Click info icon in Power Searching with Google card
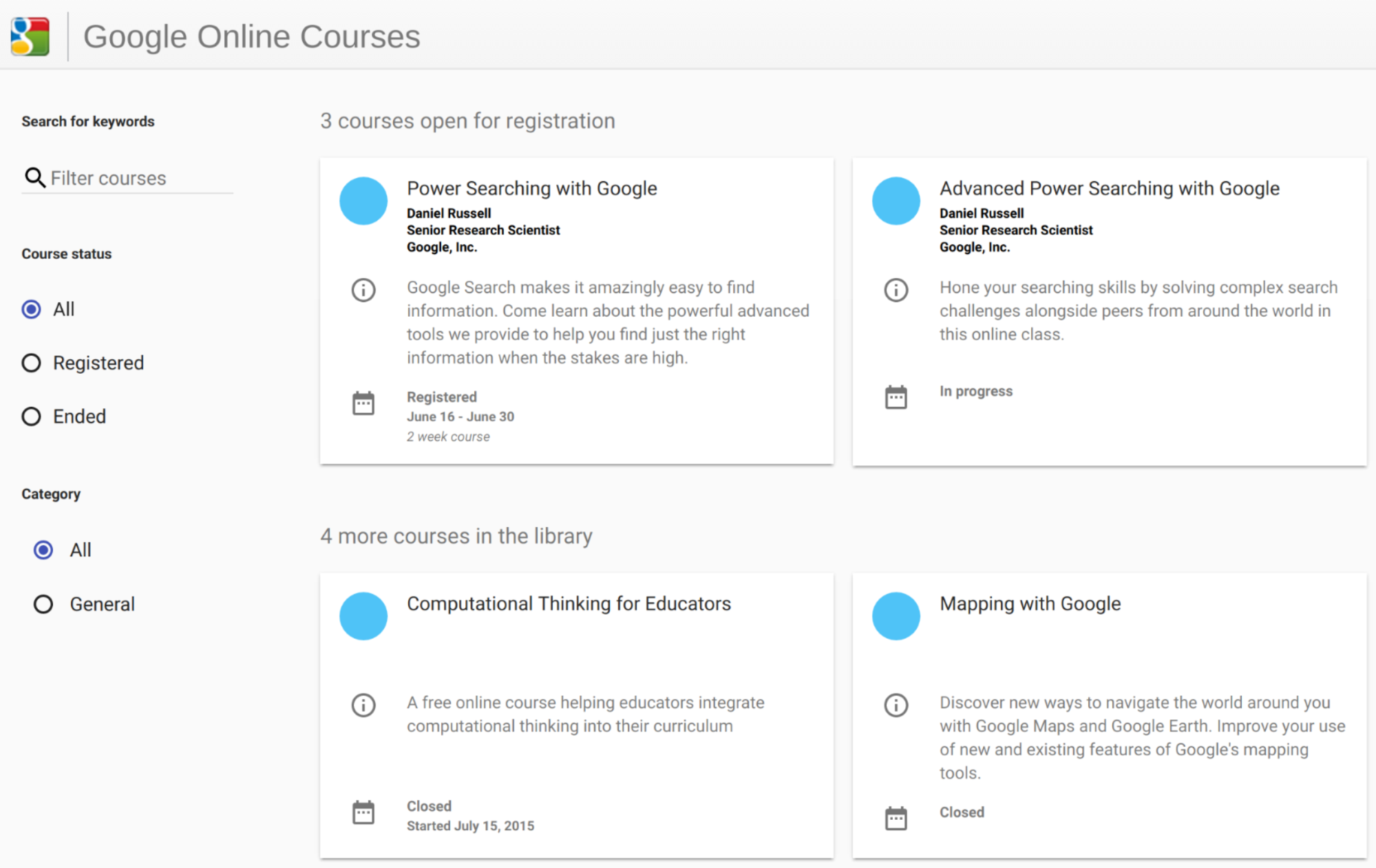Screen dimensions: 1376x868 tap(363, 290)
